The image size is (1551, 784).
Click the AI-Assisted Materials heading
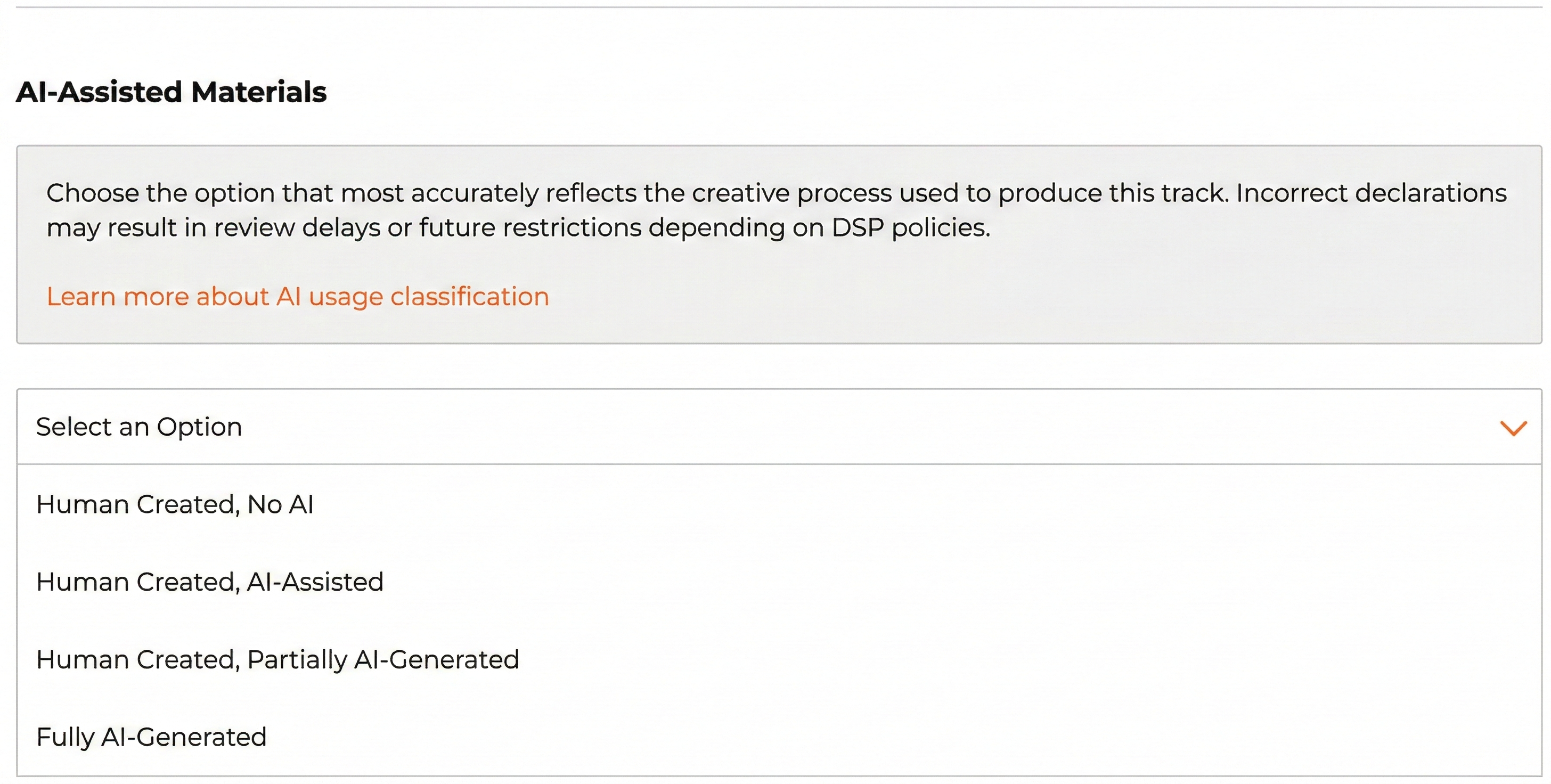pos(172,92)
